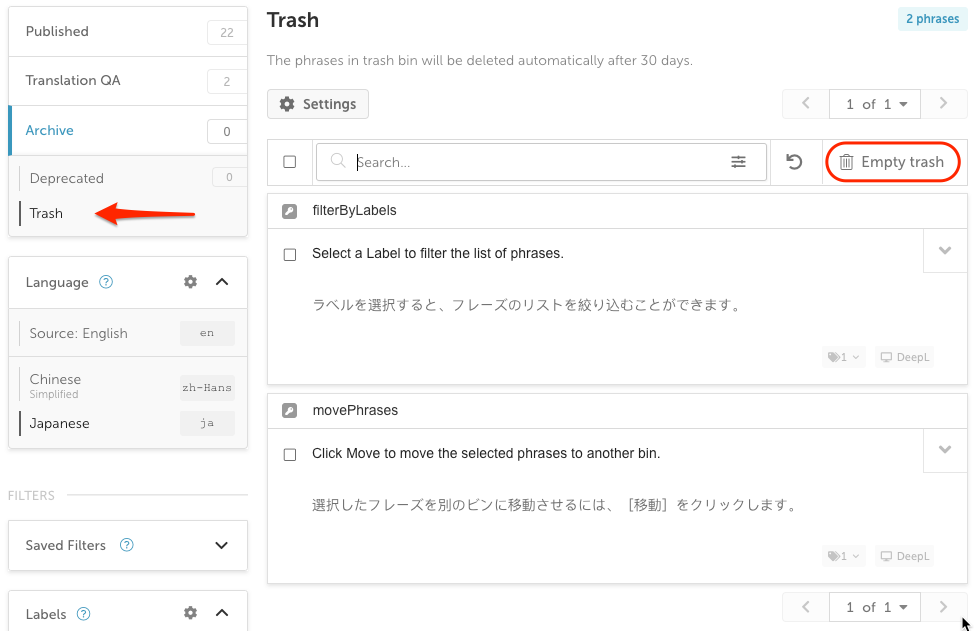This screenshot has height=631, width=979.
Task: Click the Labels gear settings icon
Action: (190, 613)
